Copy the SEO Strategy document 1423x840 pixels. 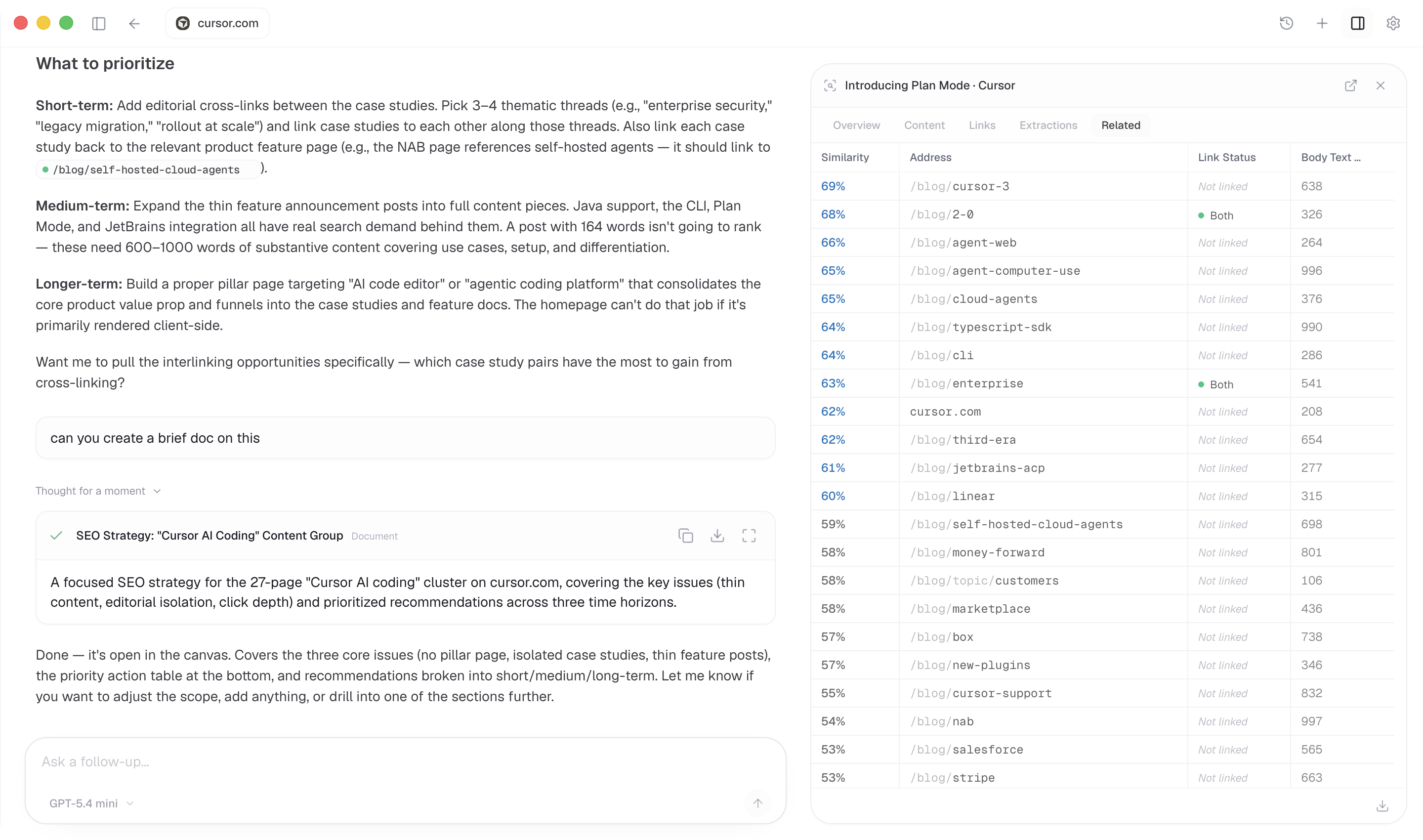tap(685, 536)
